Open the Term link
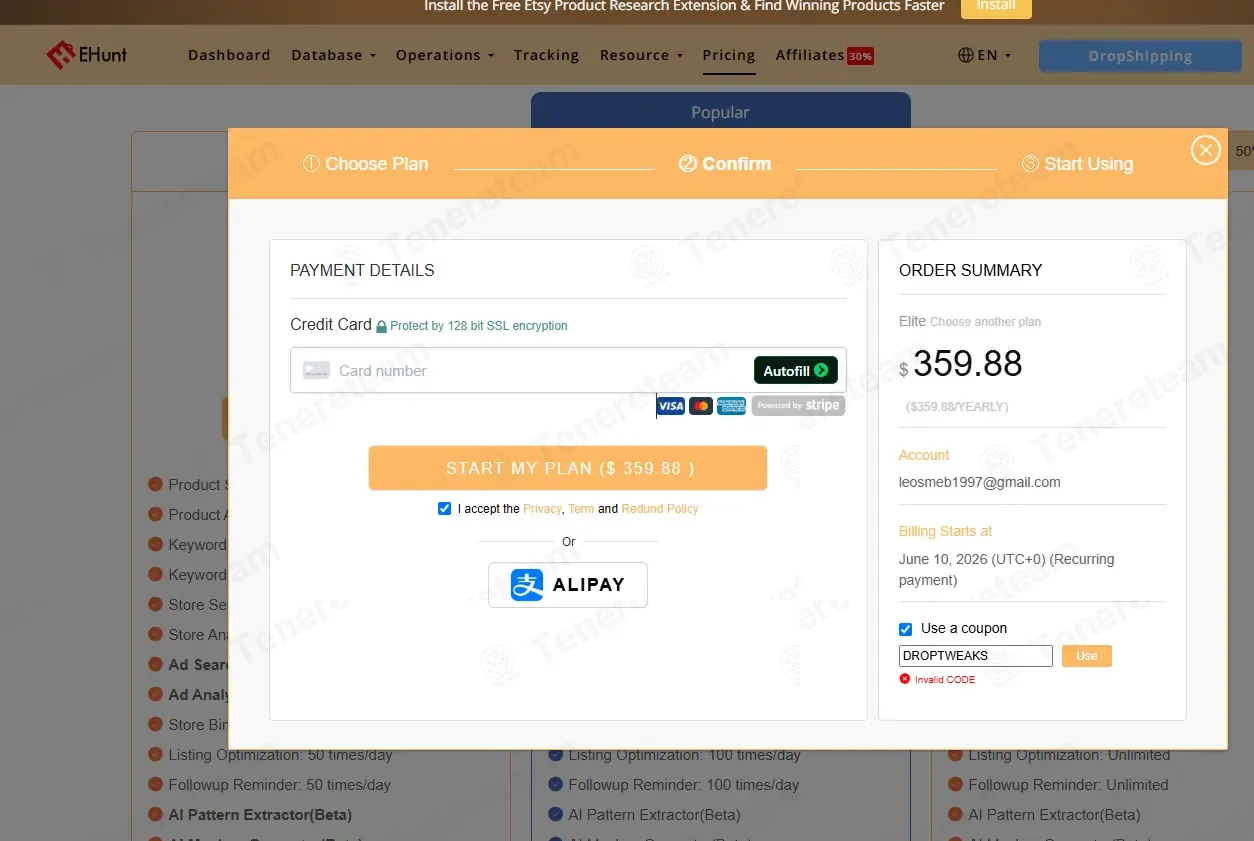The height and width of the screenshot is (841, 1254). click(581, 509)
